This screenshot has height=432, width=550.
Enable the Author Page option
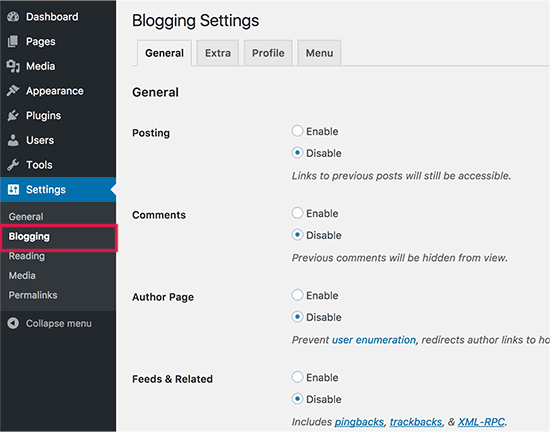297,295
